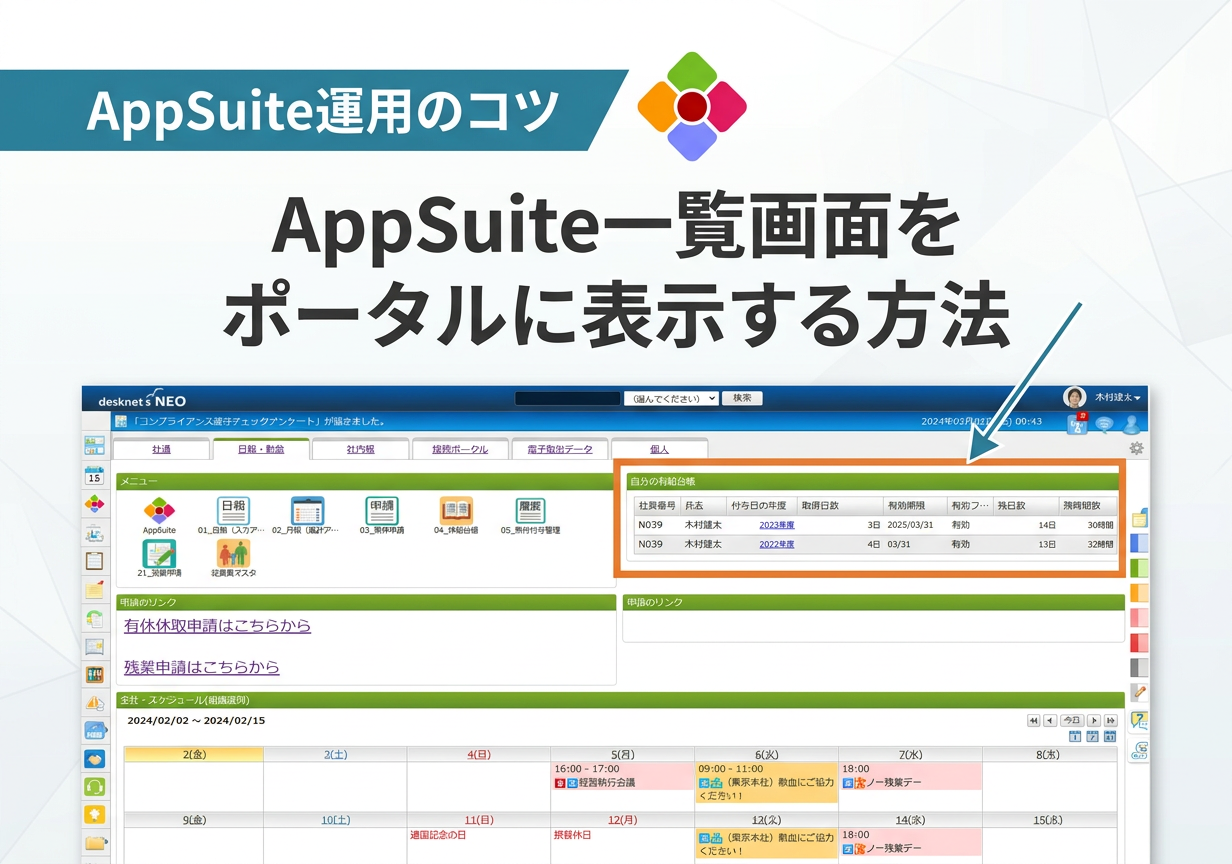Screen dimensions: 1232x864
Task: Open the user presence icon in header
Action: pos(1131,424)
